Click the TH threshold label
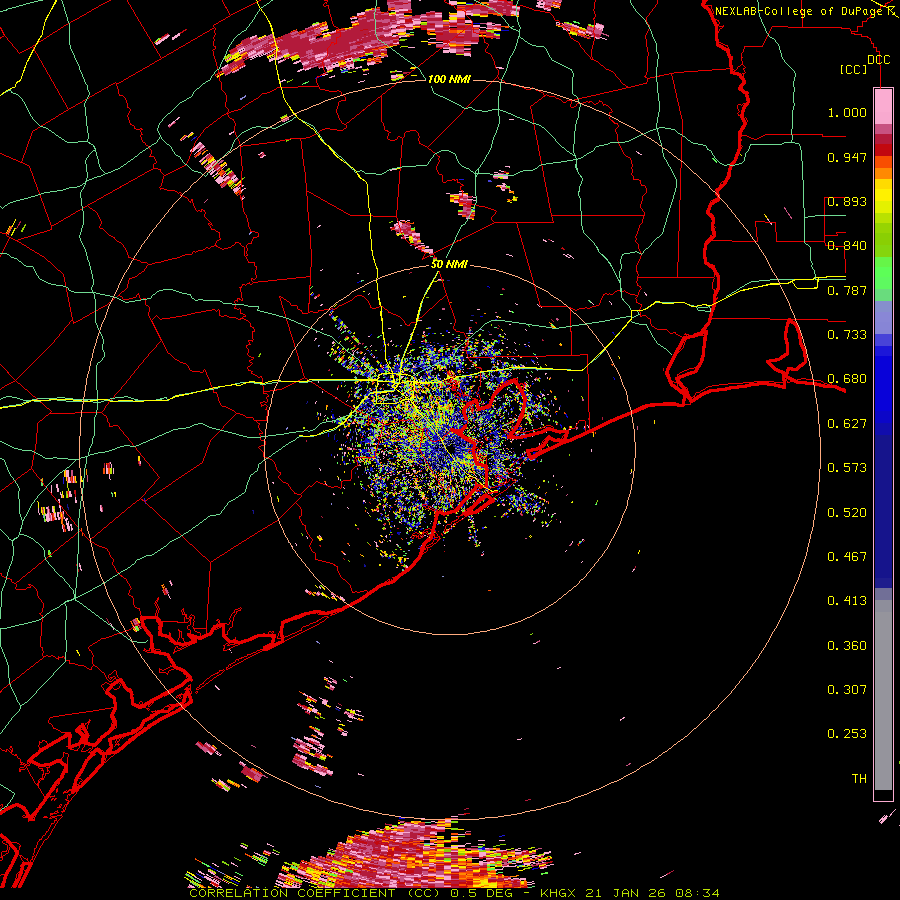This screenshot has height=900, width=900. pos(859,779)
